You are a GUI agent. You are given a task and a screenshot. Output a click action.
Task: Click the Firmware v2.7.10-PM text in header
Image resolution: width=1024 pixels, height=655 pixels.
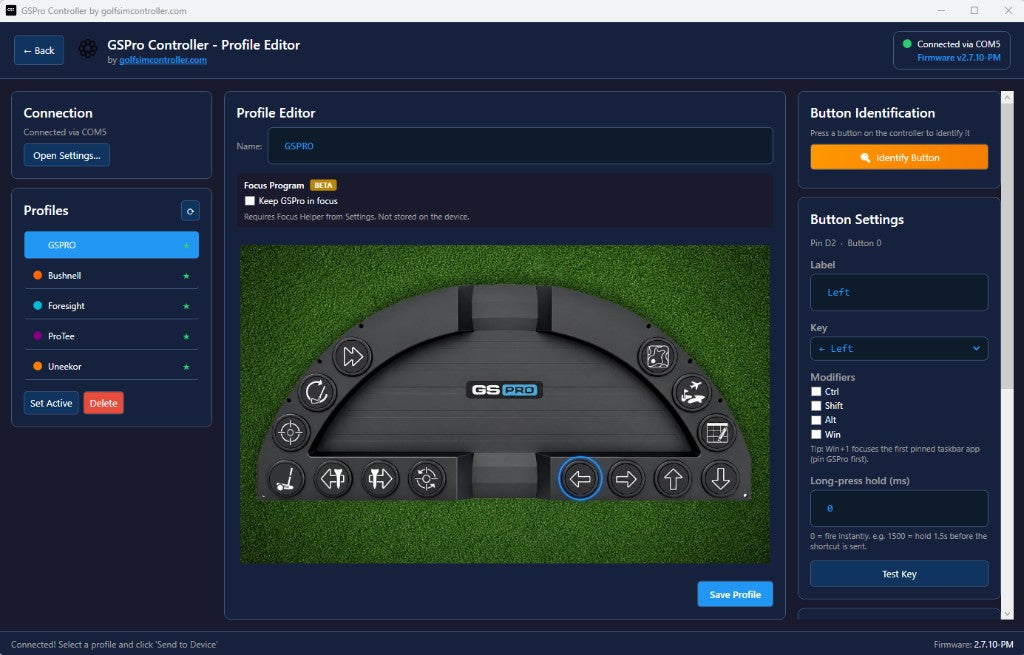pyautogui.click(x=958, y=57)
